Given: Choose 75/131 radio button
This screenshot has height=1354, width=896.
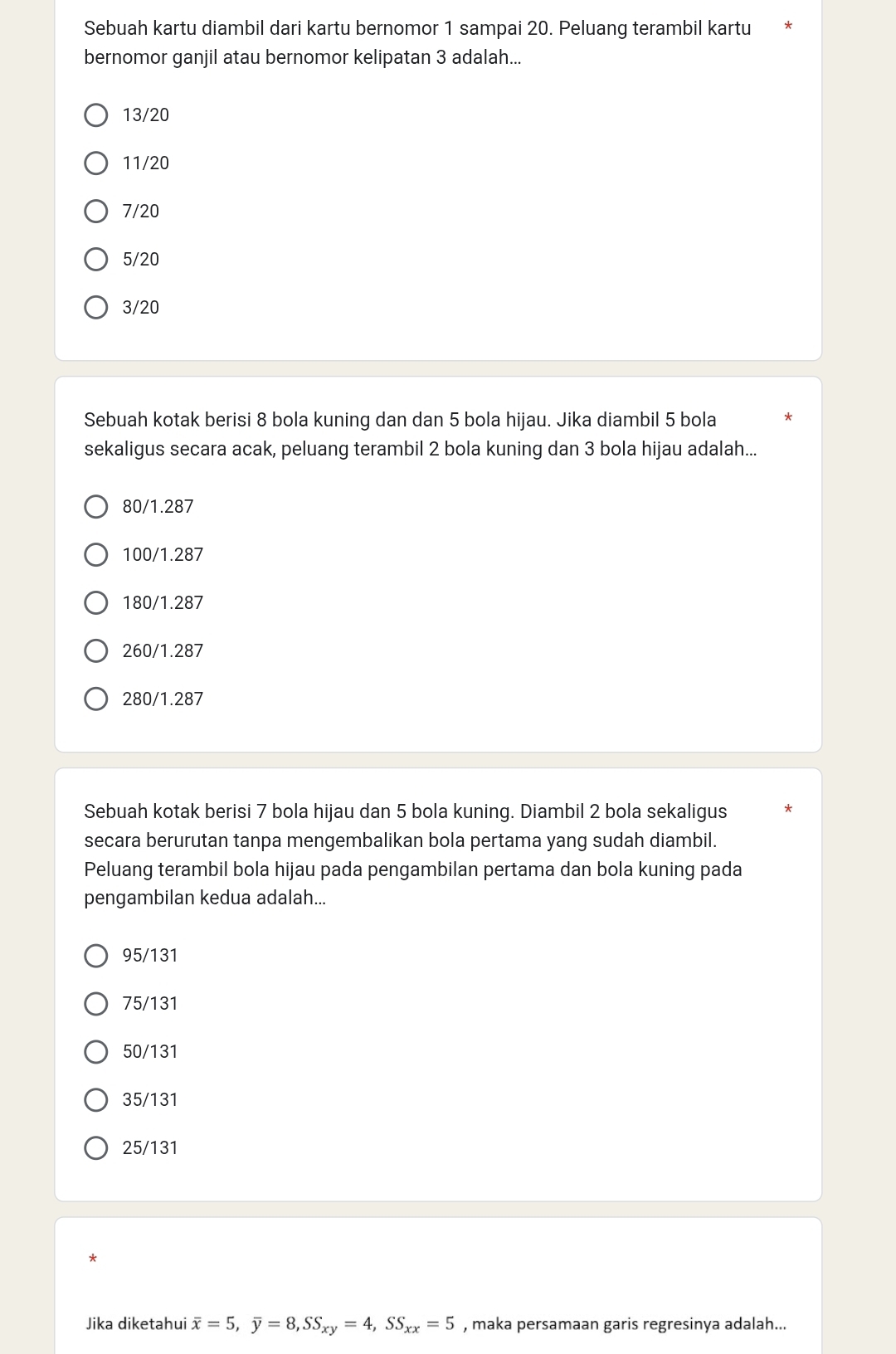Looking at the screenshot, I should pyautogui.click(x=96, y=1004).
